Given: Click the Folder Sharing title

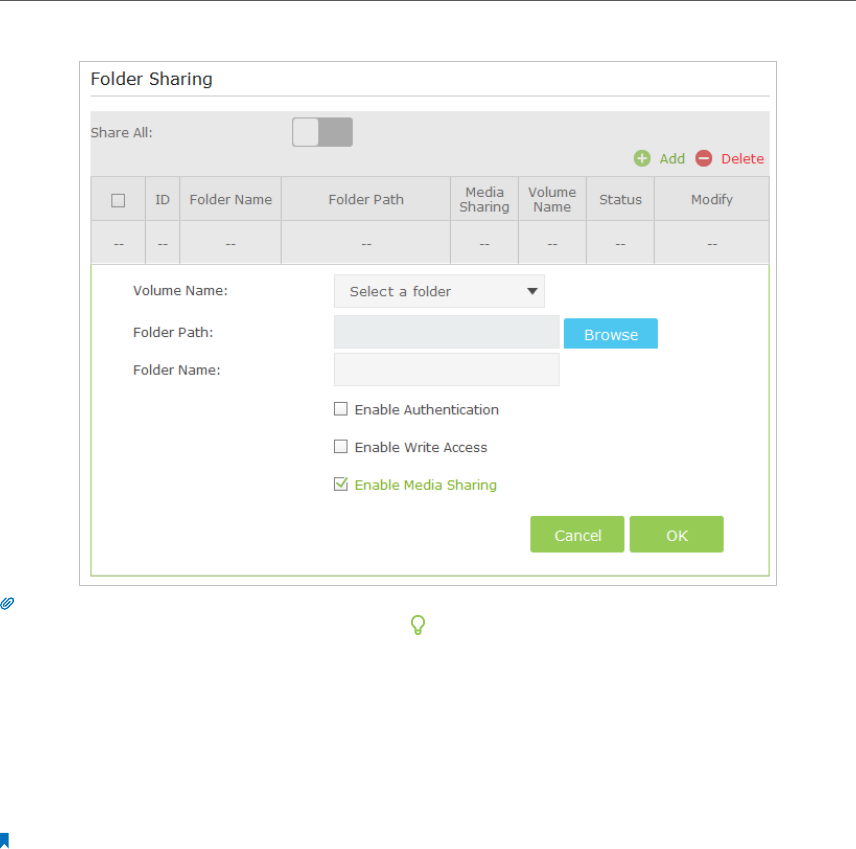Looking at the screenshot, I should (151, 79).
